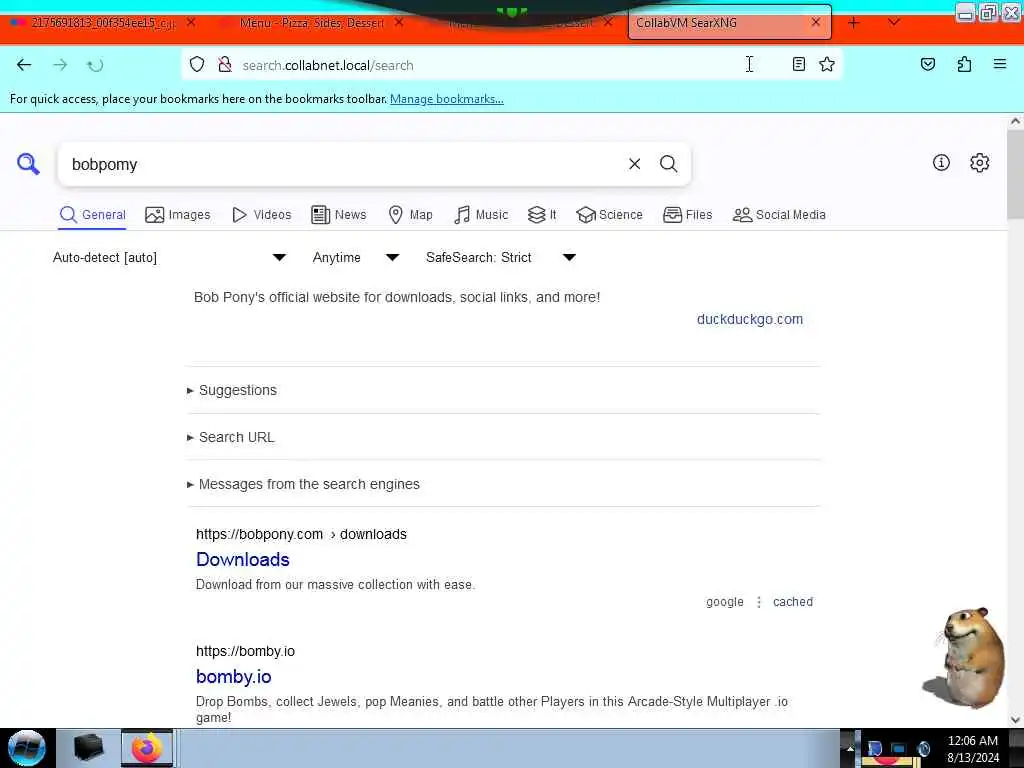Image resolution: width=1024 pixels, height=768 pixels.
Task: Switch to the Files search category
Action: click(x=688, y=215)
